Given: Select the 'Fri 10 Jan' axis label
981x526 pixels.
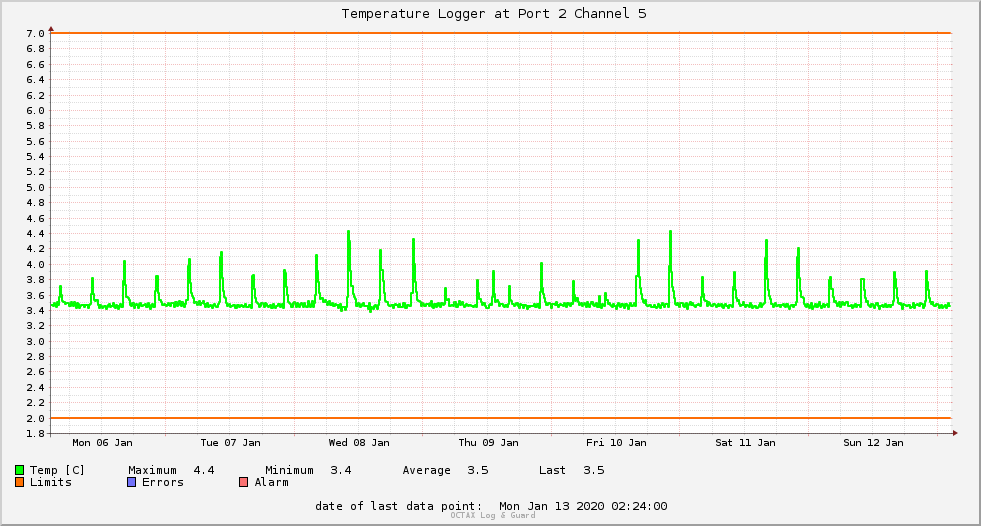Looking at the screenshot, I should (616, 443).
